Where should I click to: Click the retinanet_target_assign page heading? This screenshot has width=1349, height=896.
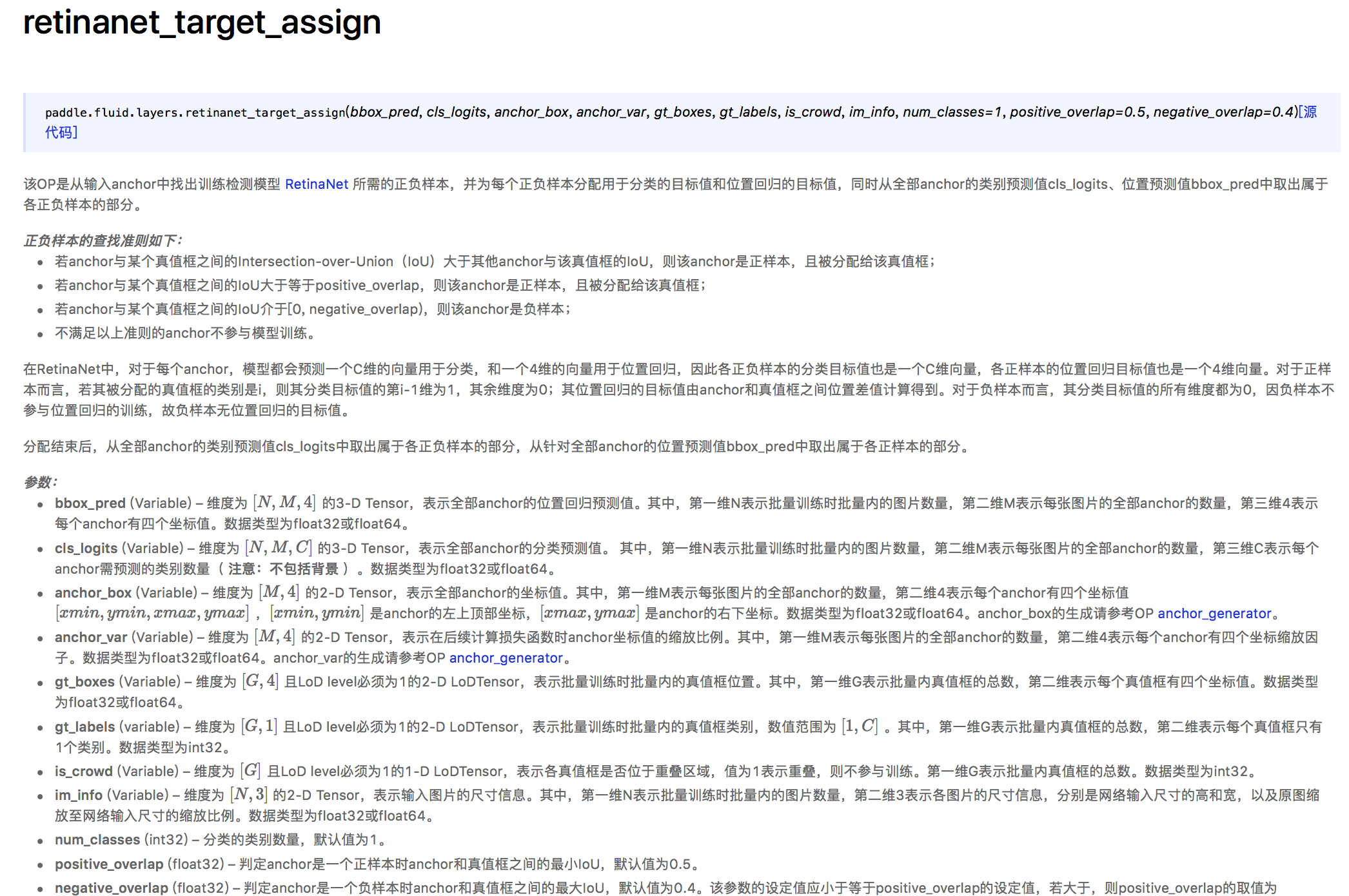[202, 23]
